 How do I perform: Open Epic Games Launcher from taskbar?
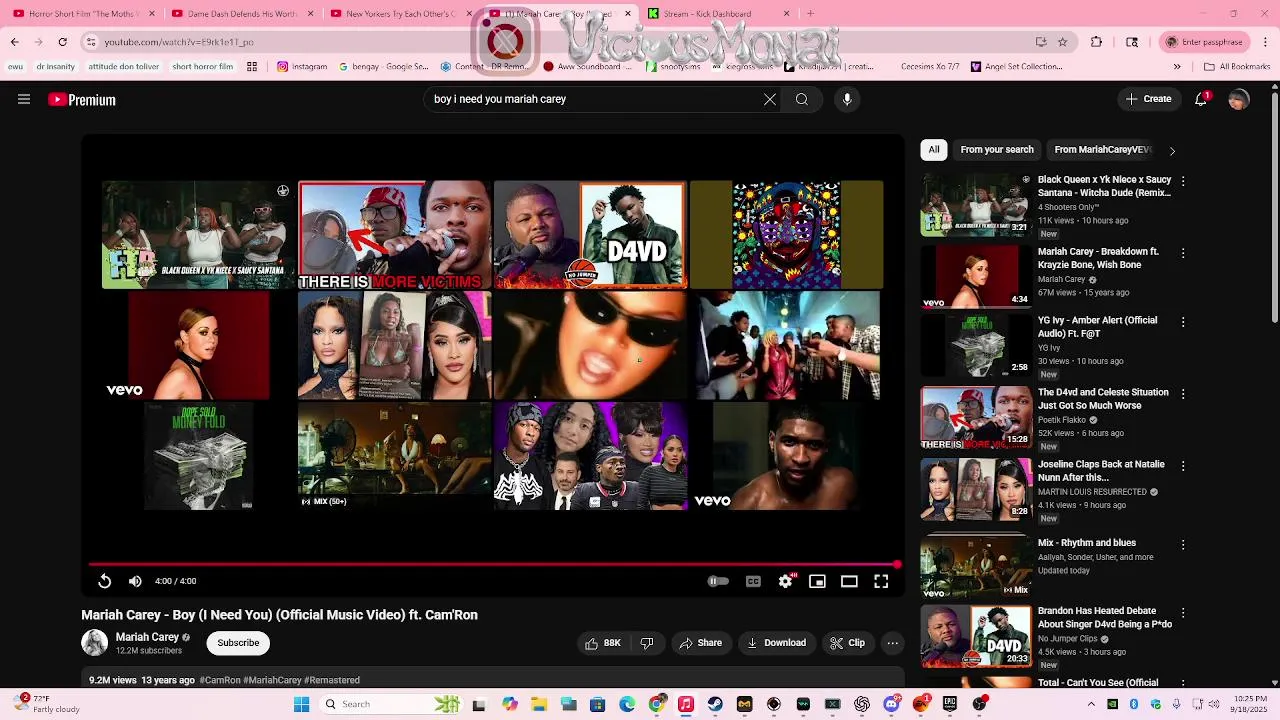click(950, 704)
